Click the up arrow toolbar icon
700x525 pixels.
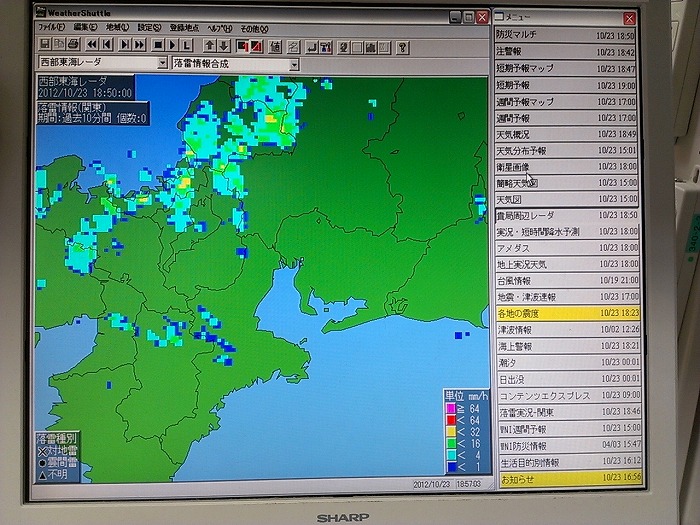pyautogui.click(x=208, y=46)
